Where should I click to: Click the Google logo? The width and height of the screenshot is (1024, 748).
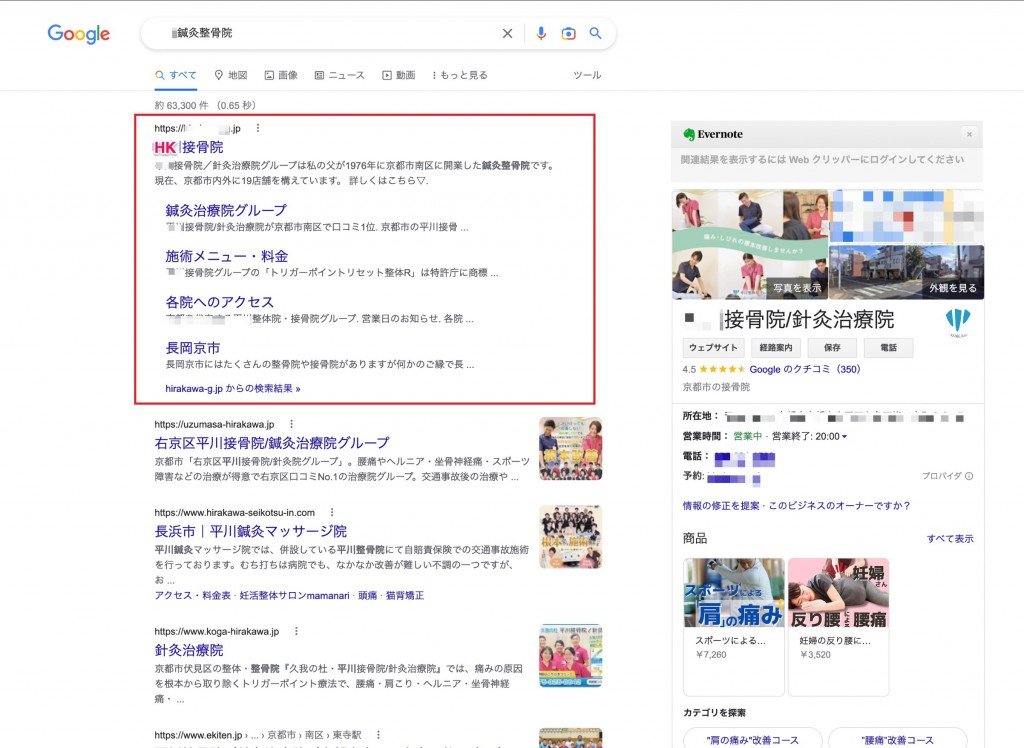78,33
